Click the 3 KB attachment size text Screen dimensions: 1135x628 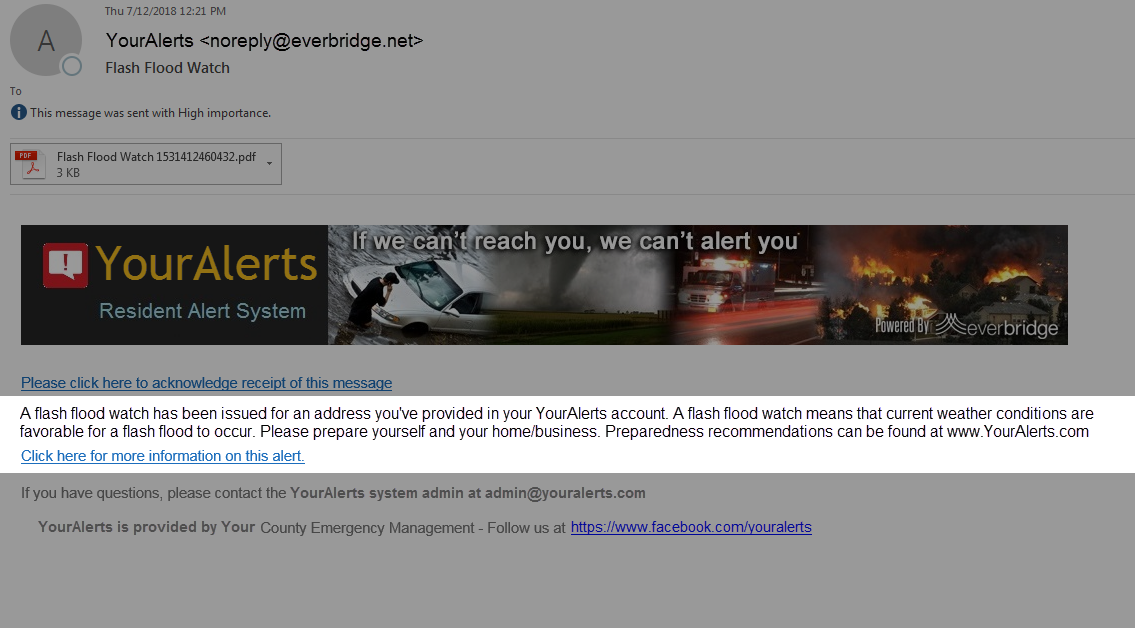click(x=68, y=173)
